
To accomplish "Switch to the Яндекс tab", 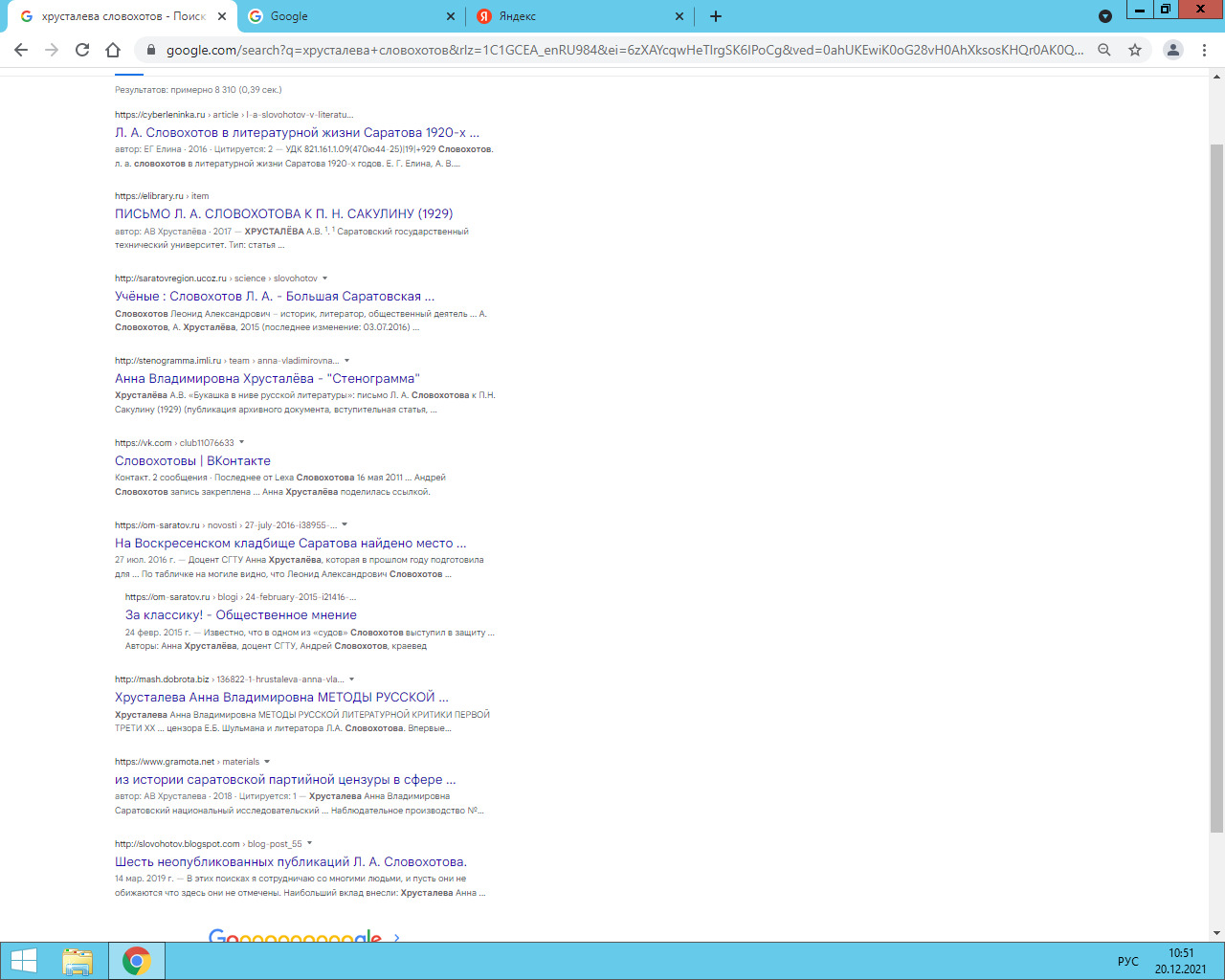I will (x=580, y=16).
